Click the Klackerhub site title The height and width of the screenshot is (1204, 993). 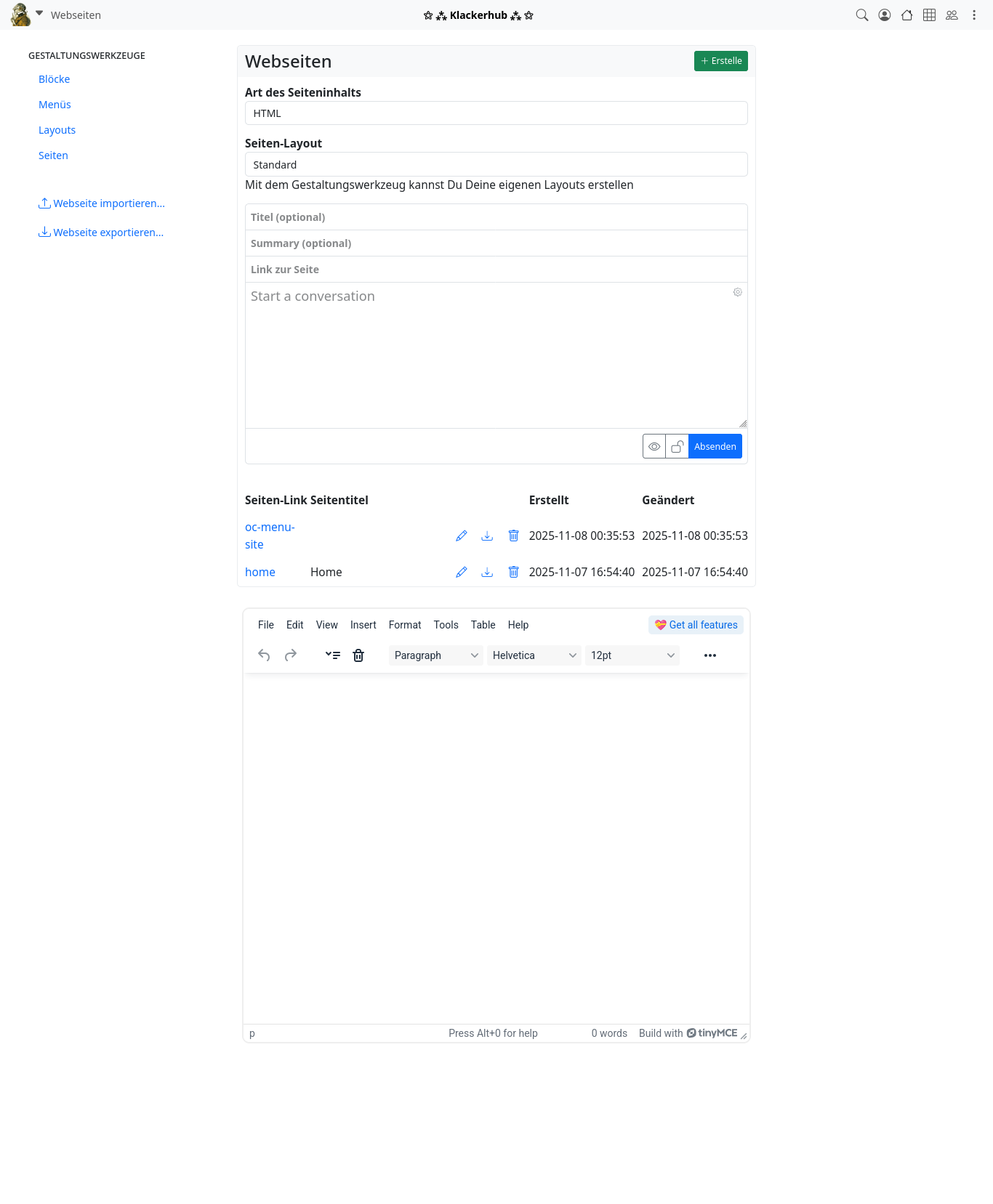478,15
